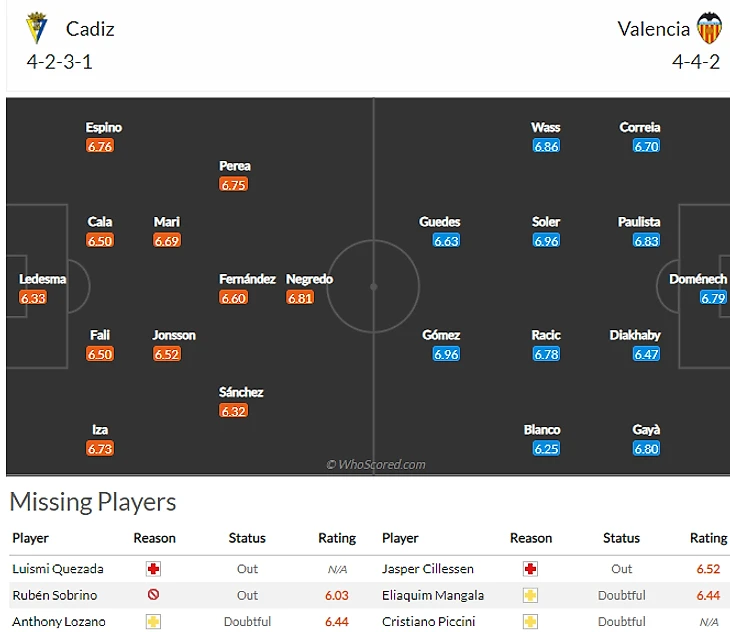Image resolution: width=730 pixels, height=632 pixels.
Task: Click Gayà's 6.80 rating badge
Action: [646, 449]
